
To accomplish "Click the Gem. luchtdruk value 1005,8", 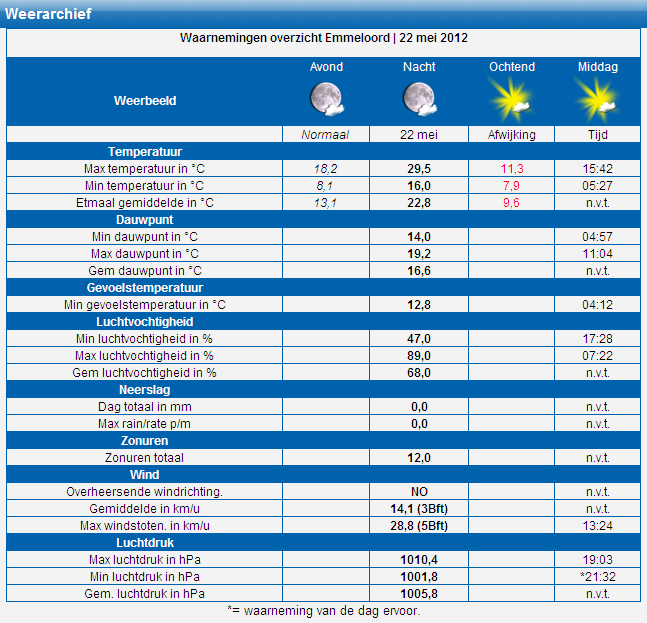I will tap(419, 594).
